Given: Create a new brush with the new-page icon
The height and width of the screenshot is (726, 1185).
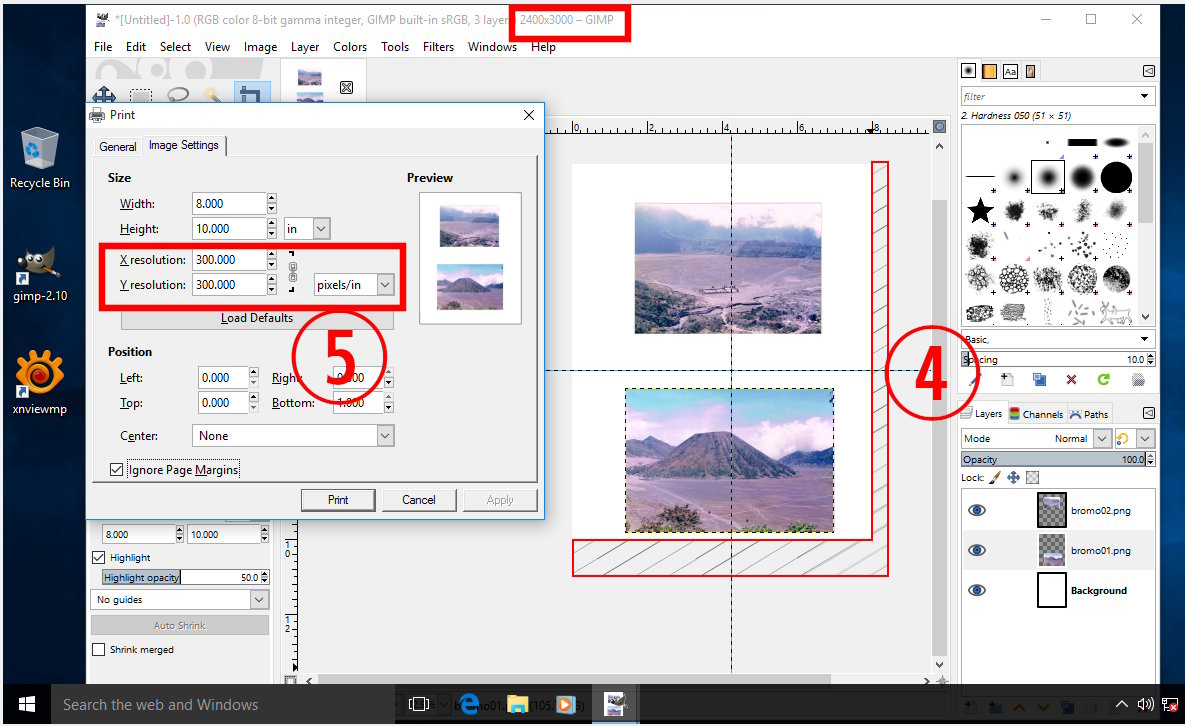Looking at the screenshot, I should (1007, 379).
